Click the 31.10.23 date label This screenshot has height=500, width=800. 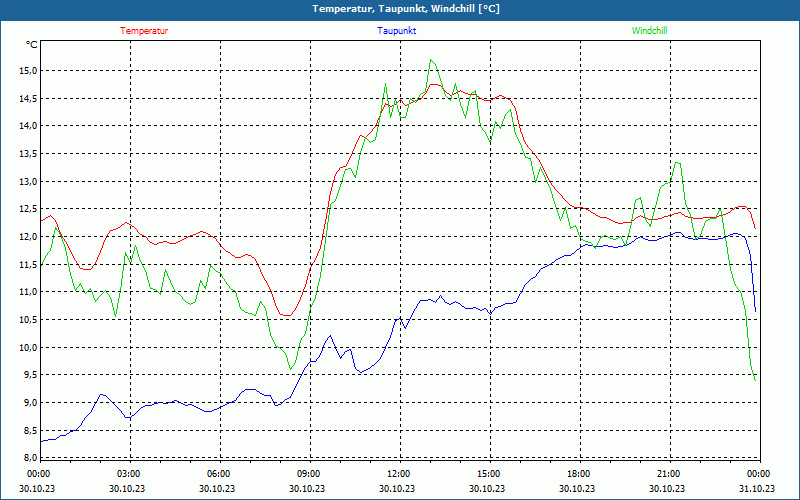coord(757,488)
